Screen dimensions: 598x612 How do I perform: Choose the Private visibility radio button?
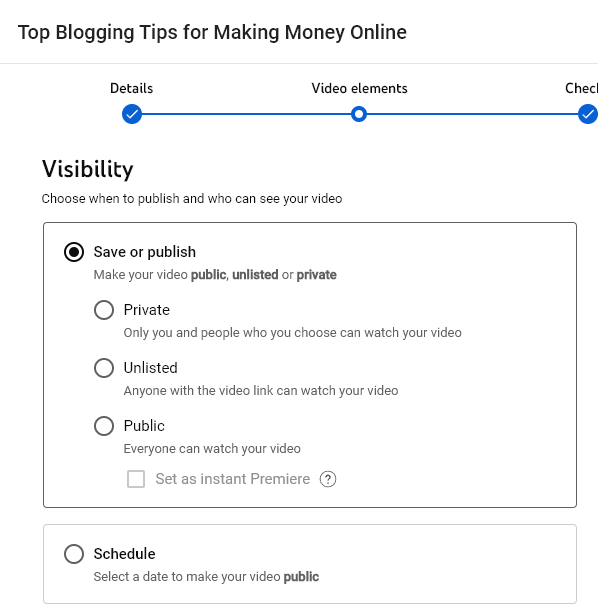[x=104, y=310]
